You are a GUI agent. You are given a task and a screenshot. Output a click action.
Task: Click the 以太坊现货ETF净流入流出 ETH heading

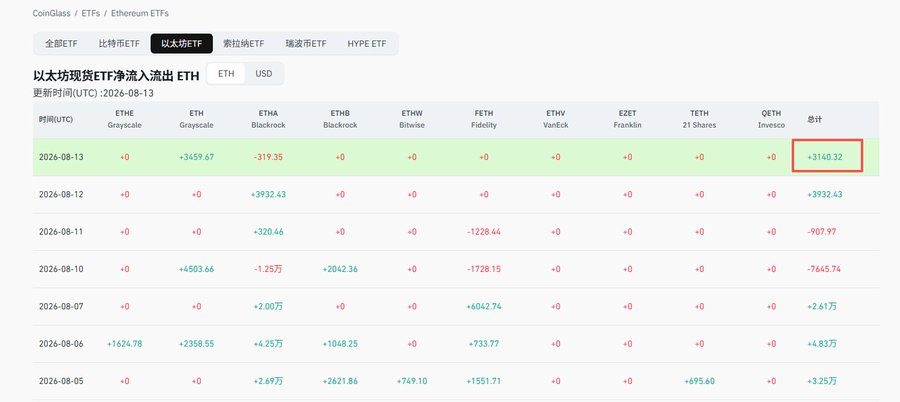116,75
